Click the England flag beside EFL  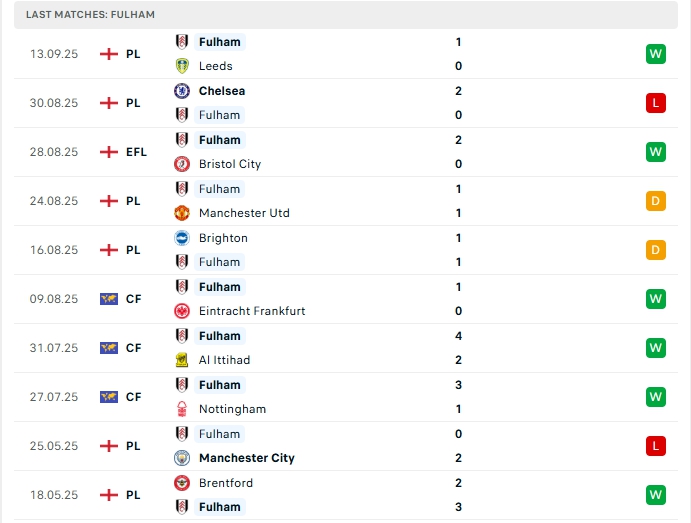(x=109, y=152)
